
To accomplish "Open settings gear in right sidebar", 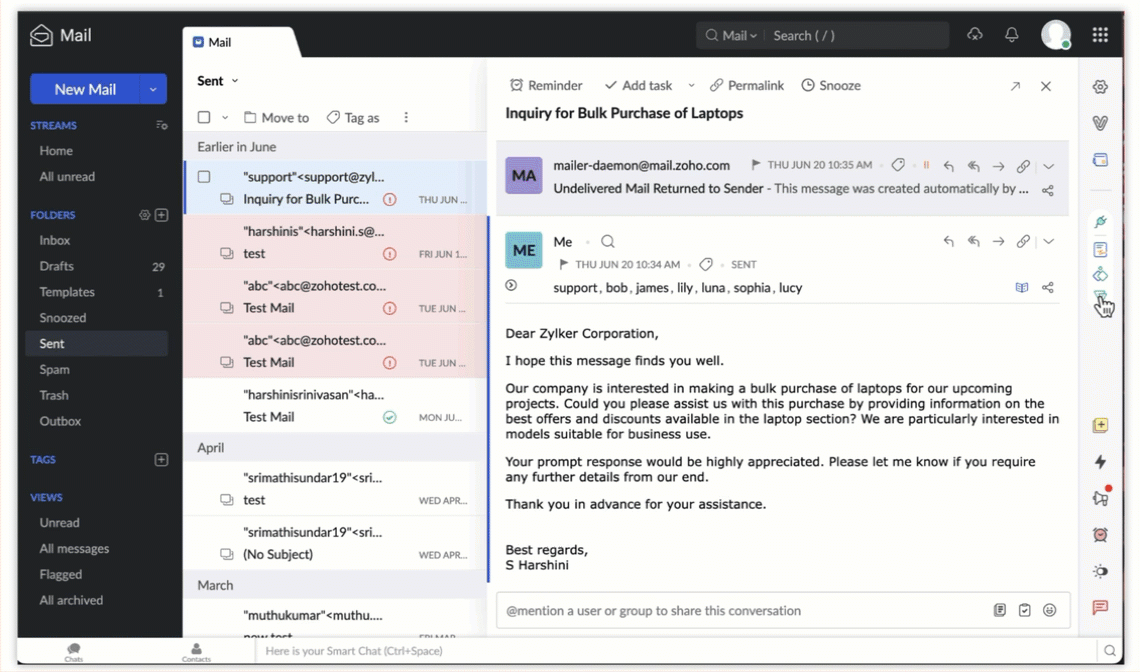I will [1100, 87].
